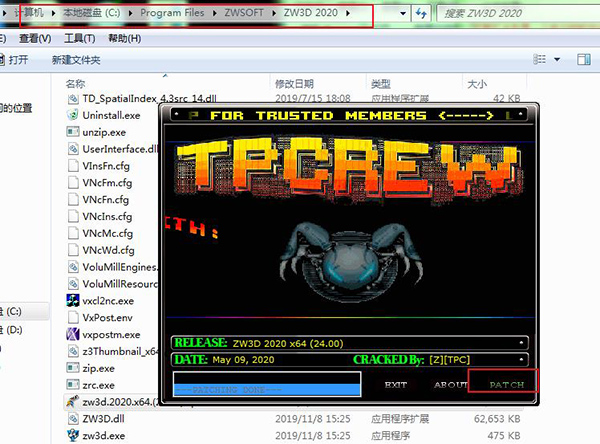Select the VNcWd.cfg file icon
The height and width of the screenshot is (444, 600).
coord(73,250)
